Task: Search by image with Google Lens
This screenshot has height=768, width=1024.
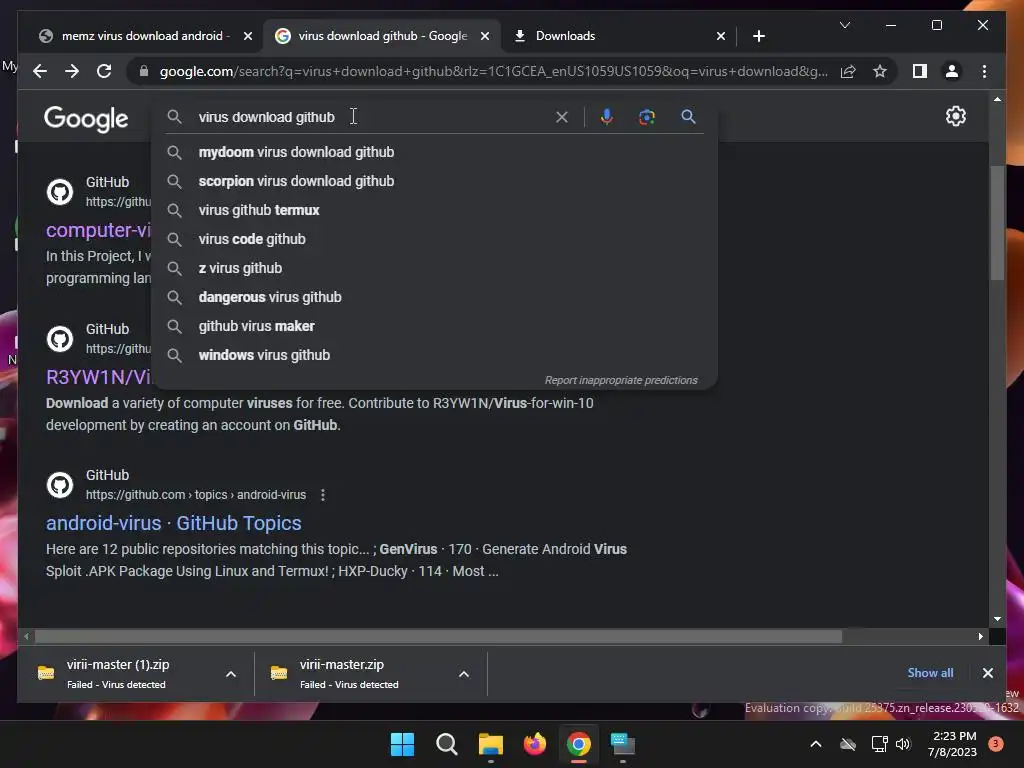Action: click(x=647, y=117)
